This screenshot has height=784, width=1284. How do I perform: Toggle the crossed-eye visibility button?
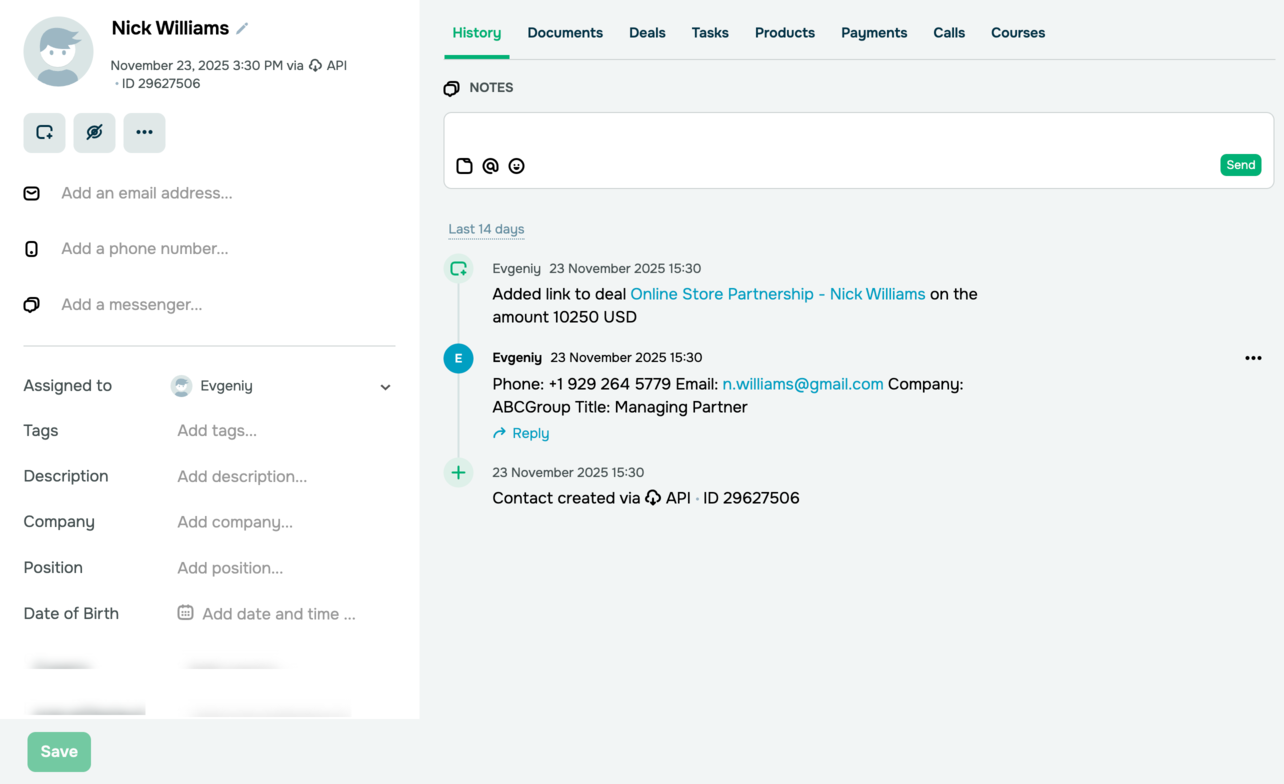pos(95,132)
